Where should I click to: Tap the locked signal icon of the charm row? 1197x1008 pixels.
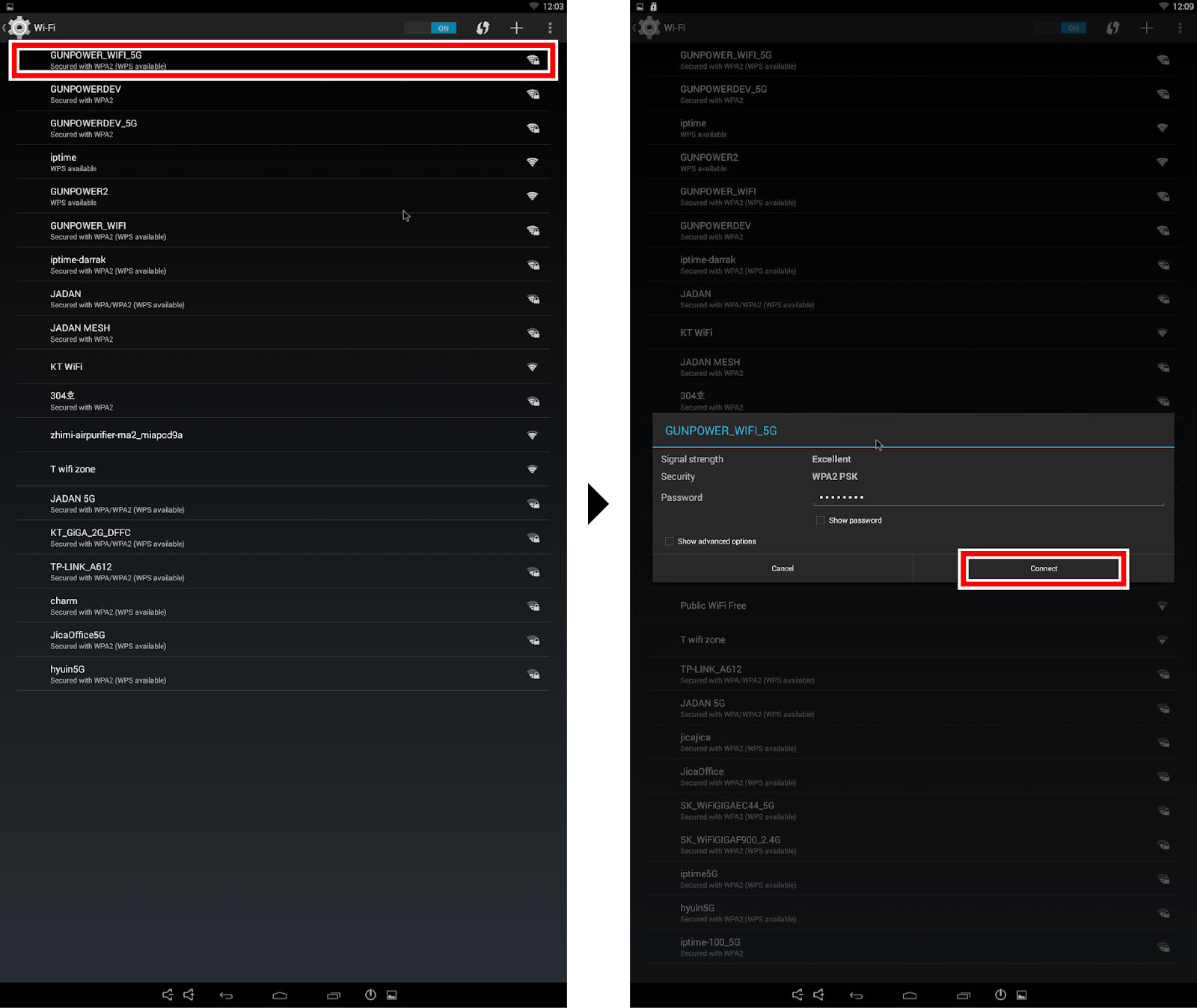[533, 606]
